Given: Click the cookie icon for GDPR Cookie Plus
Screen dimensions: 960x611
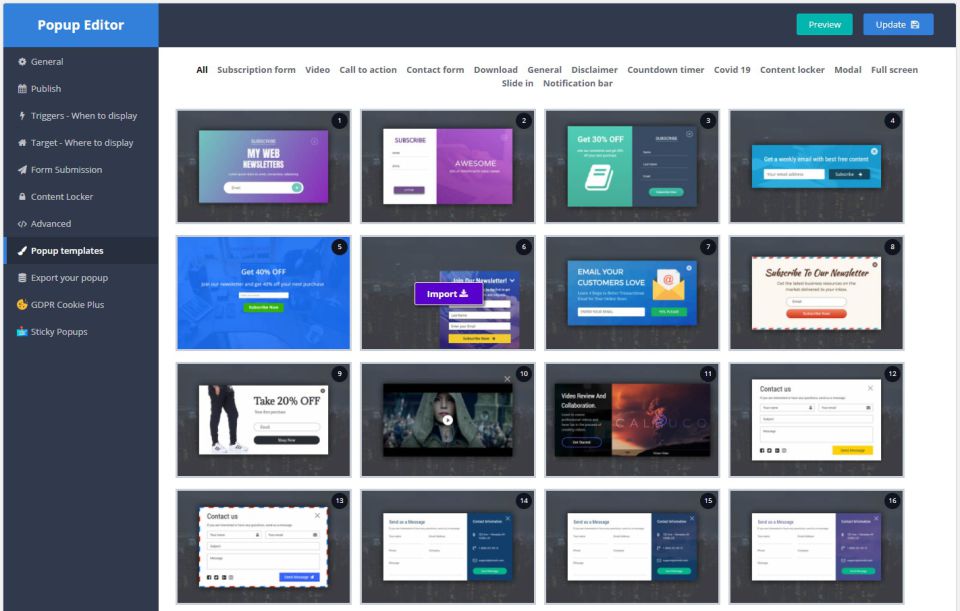Looking at the screenshot, I should 22,305.
